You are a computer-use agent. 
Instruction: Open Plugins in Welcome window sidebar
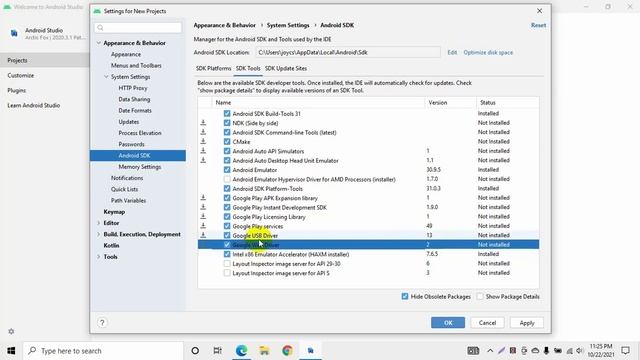tap(16, 91)
